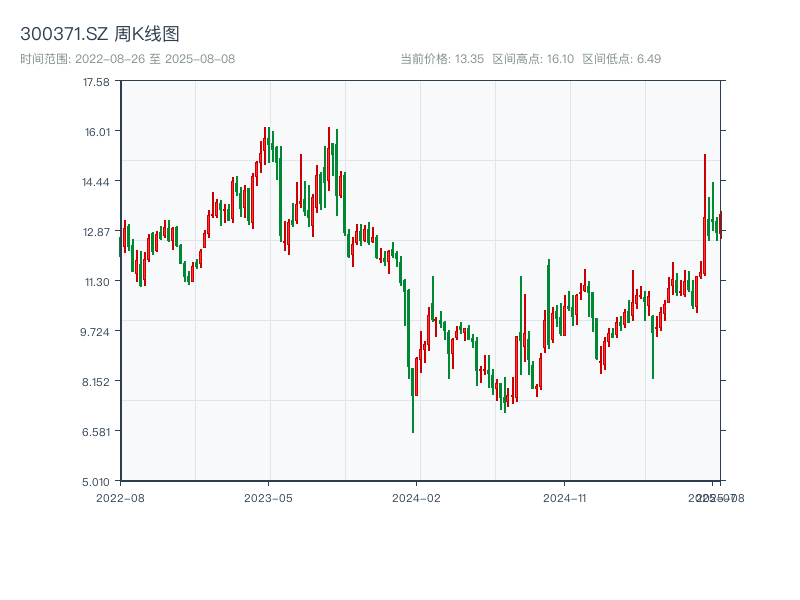Click the 9.724 y-axis price label
The image size is (800, 600).
point(97,332)
